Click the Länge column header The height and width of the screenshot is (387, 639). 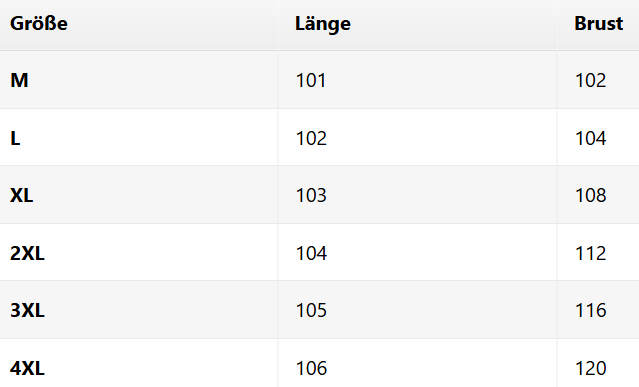[323, 24]
